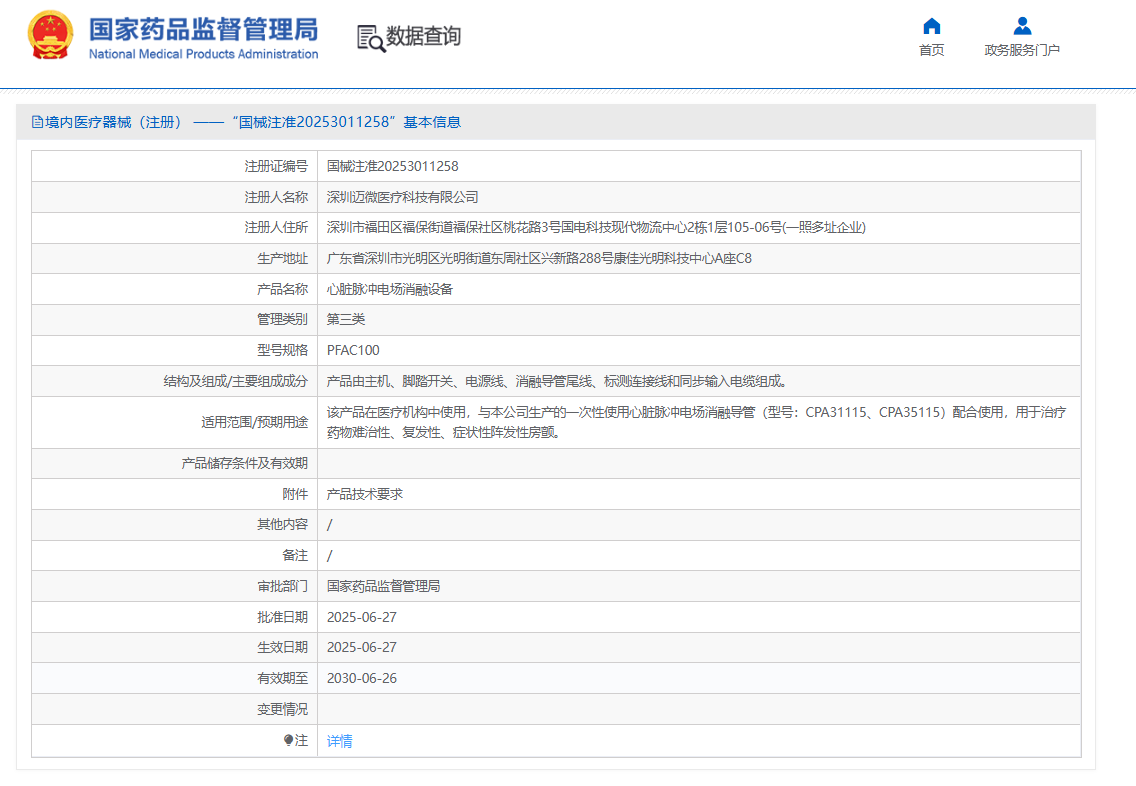Click the 审批部门 row label
This screenshot has height=786, width=1136.
(x=283, y=586)
